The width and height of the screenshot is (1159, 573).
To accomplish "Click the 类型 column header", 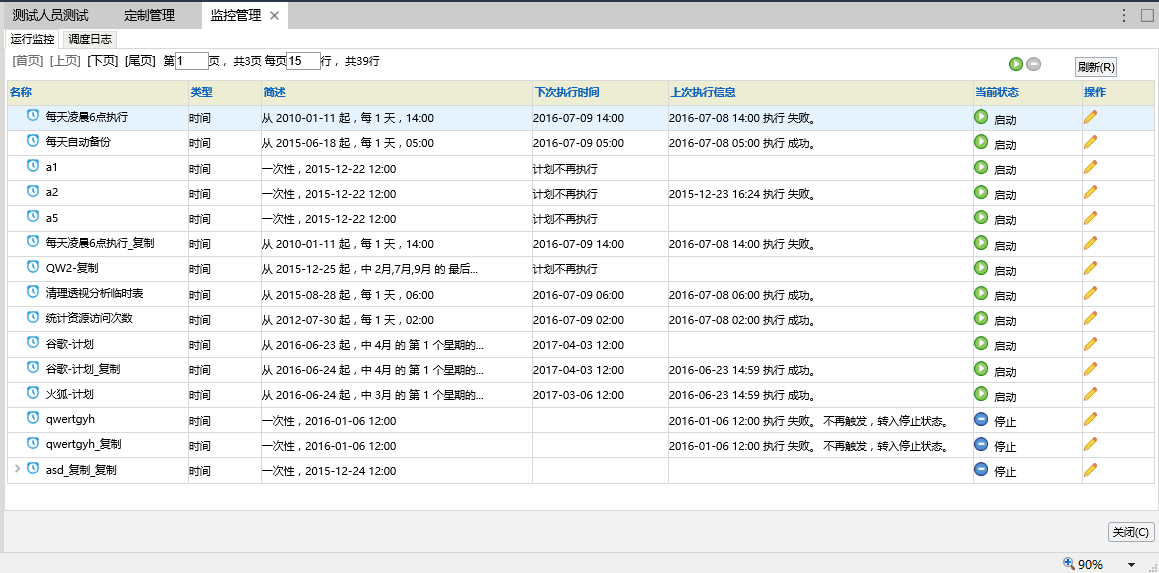I will (x=201, y=92).
